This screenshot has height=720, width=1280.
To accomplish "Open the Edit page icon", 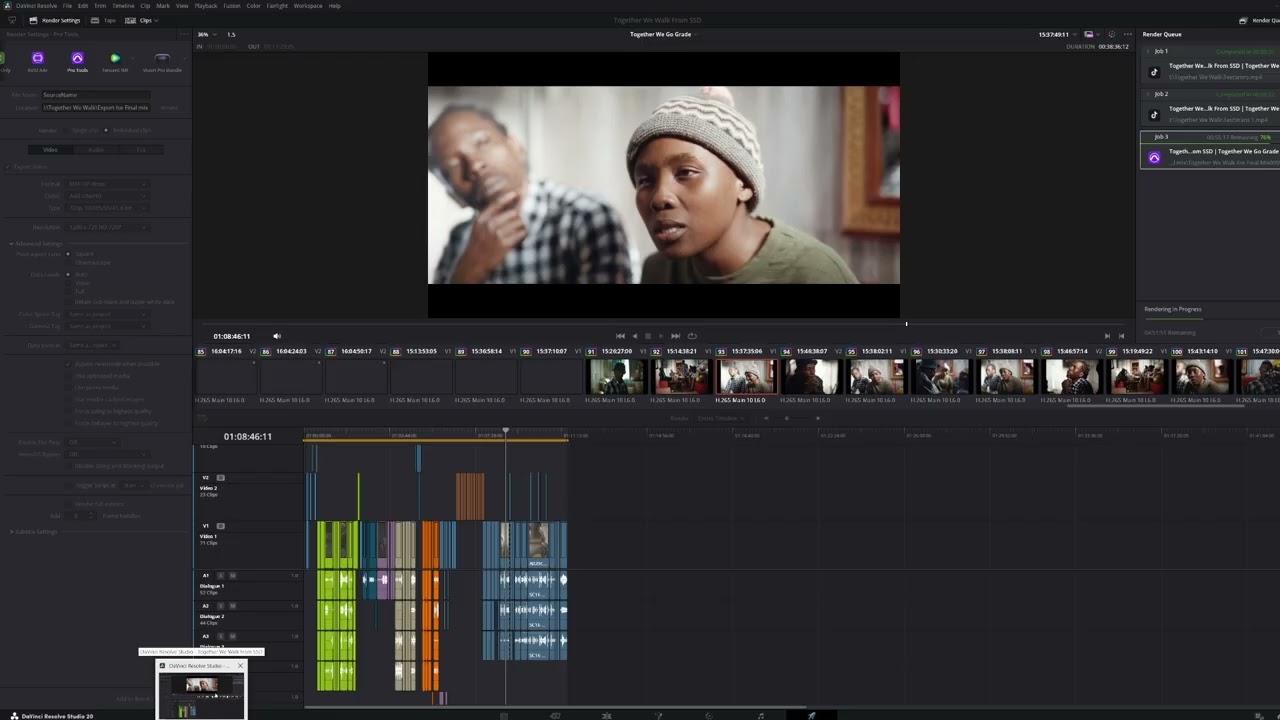I will pos(606,716).
